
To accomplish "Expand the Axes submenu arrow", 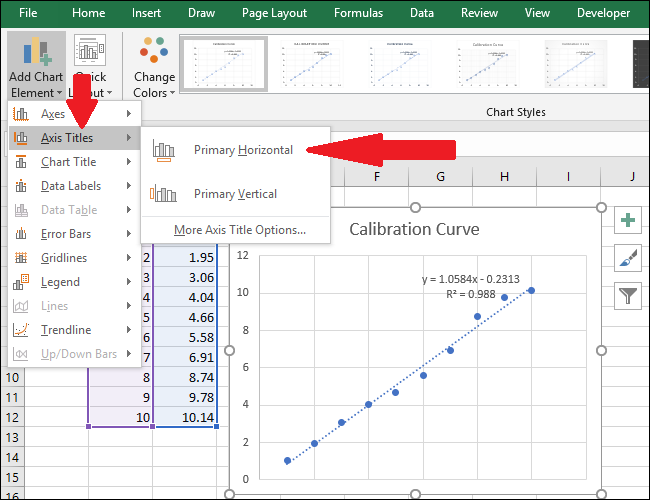I will point(129,114).
